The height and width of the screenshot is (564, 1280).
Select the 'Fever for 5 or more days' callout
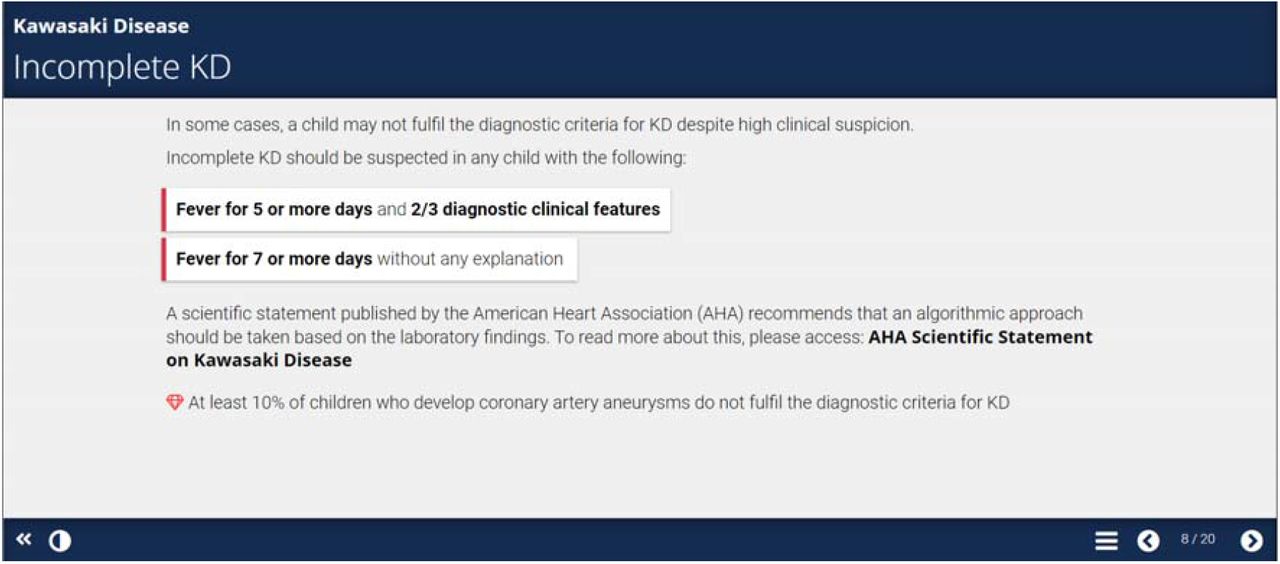click(416, 209)
